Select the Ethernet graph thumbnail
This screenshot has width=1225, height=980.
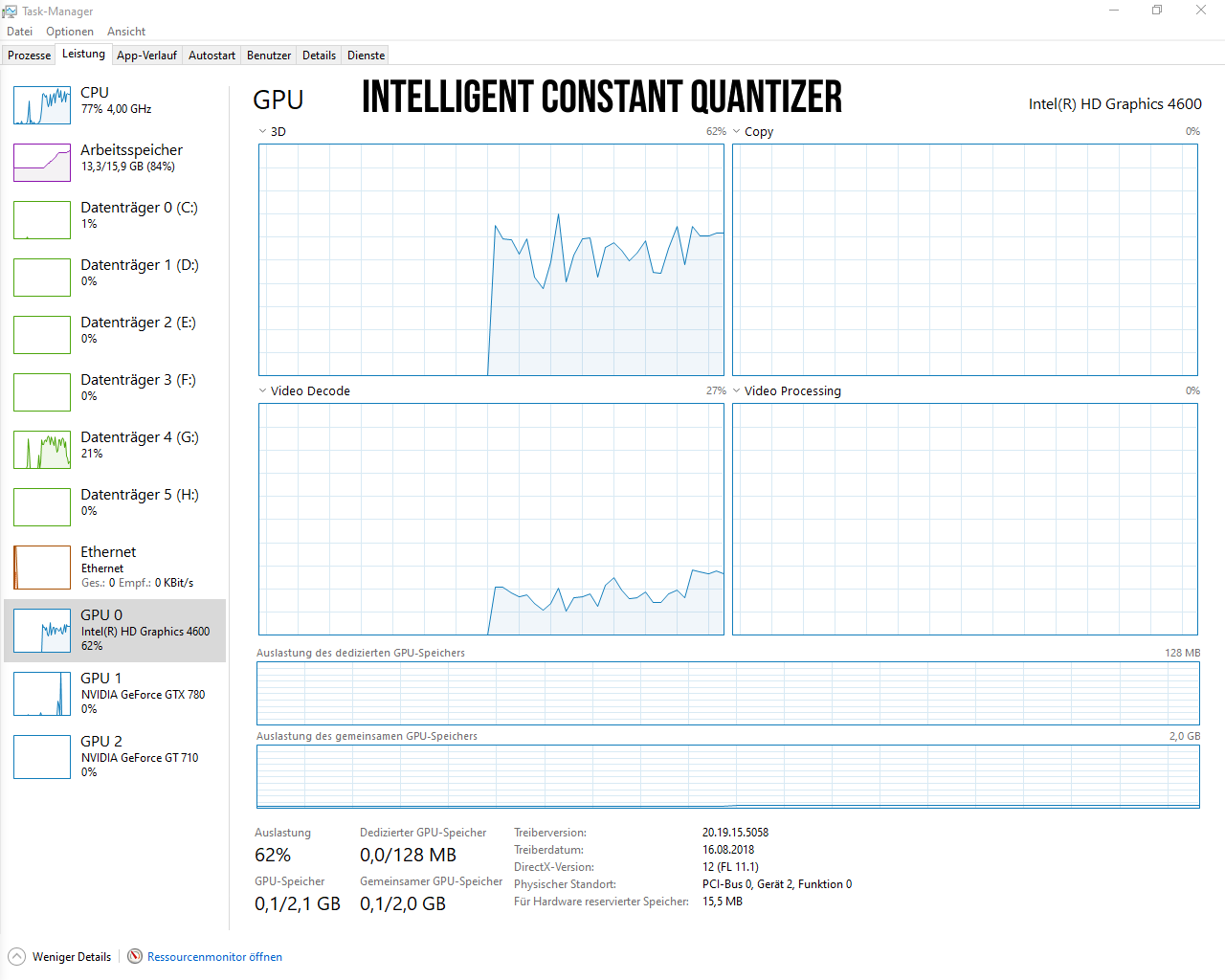tap(42, 568)
